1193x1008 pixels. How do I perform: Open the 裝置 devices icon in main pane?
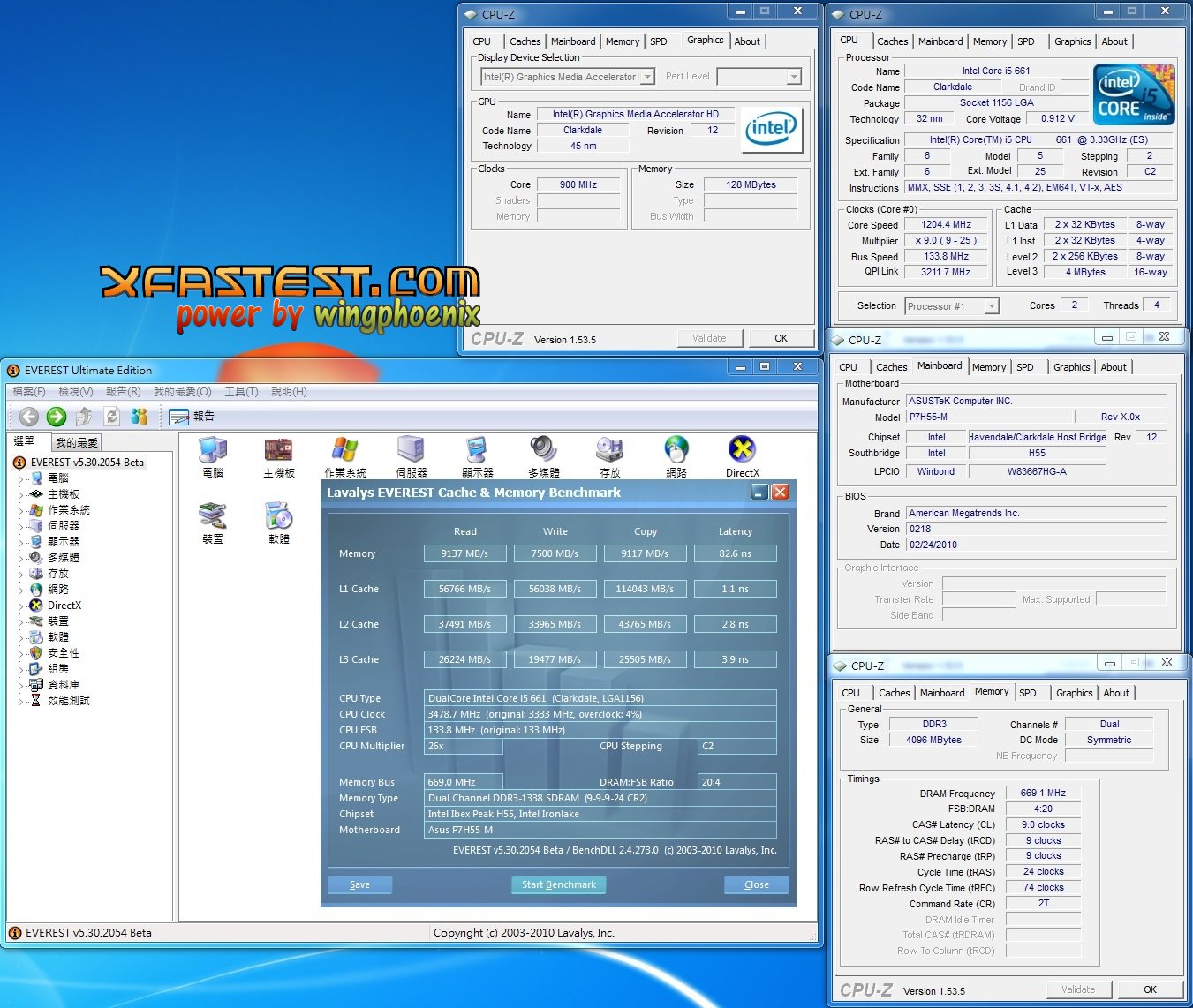(x=213, y=523)
